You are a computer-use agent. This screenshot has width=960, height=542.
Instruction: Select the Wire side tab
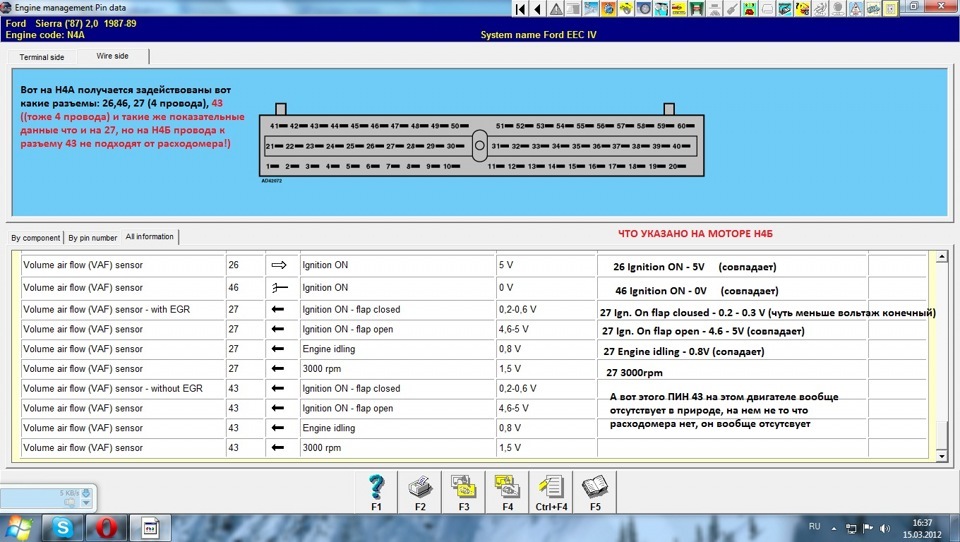click(x=113, y=56)
